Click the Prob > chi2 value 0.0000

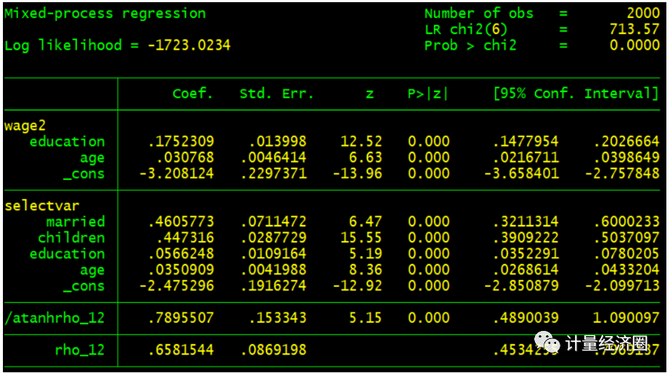point(635,45)
